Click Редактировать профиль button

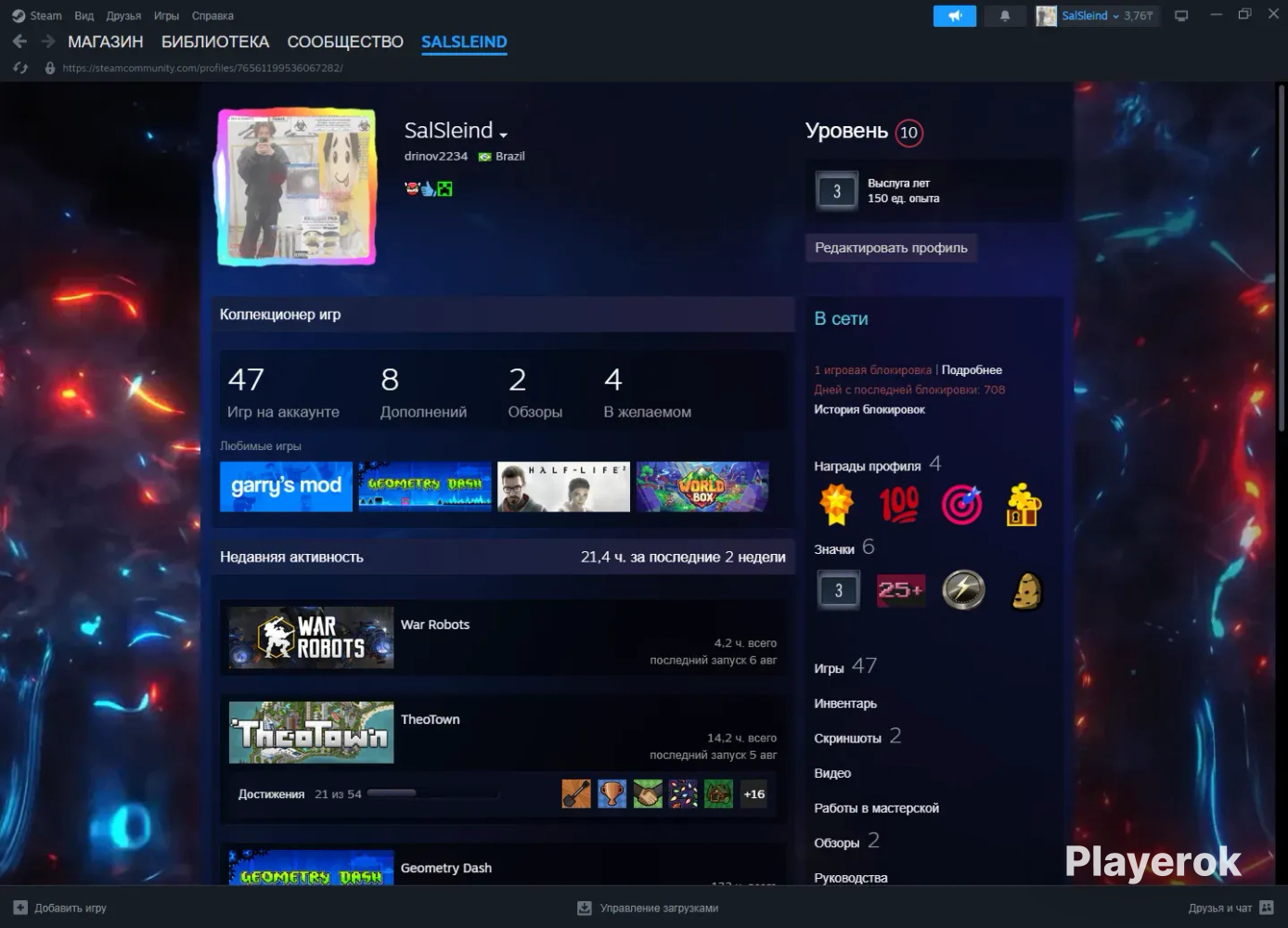[x=891, y=248]
